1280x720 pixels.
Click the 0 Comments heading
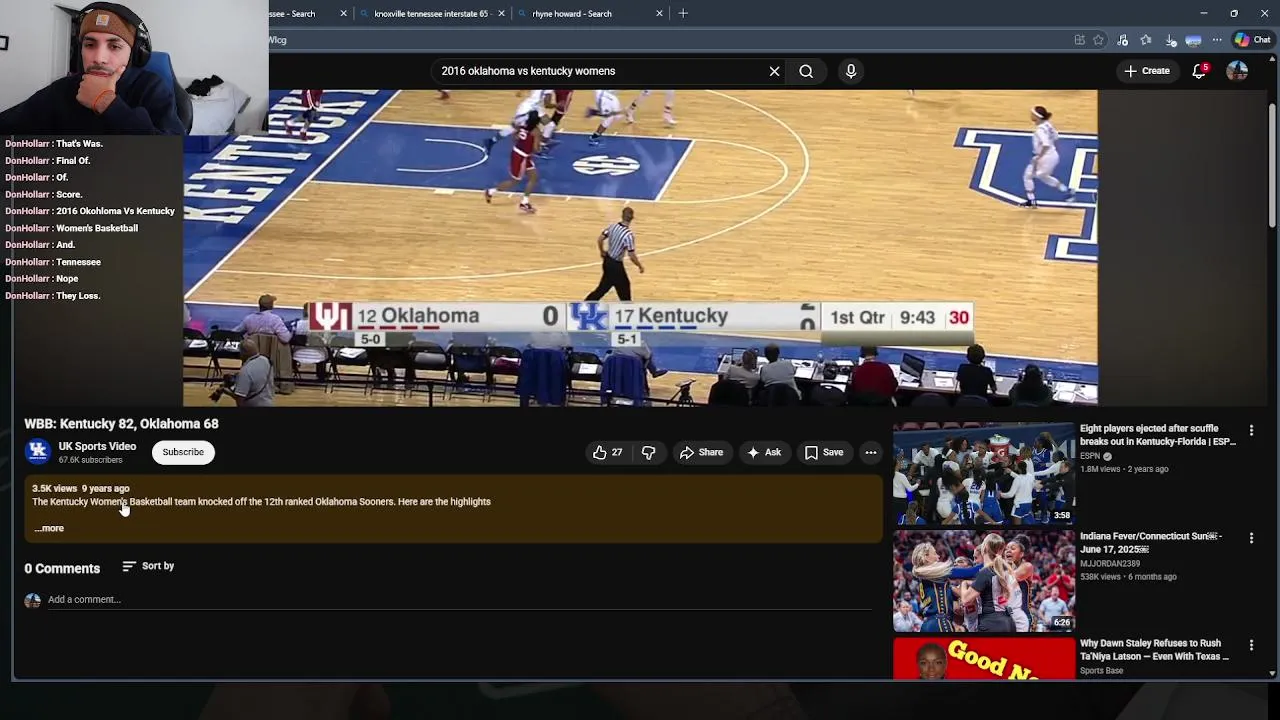(62, 568)
